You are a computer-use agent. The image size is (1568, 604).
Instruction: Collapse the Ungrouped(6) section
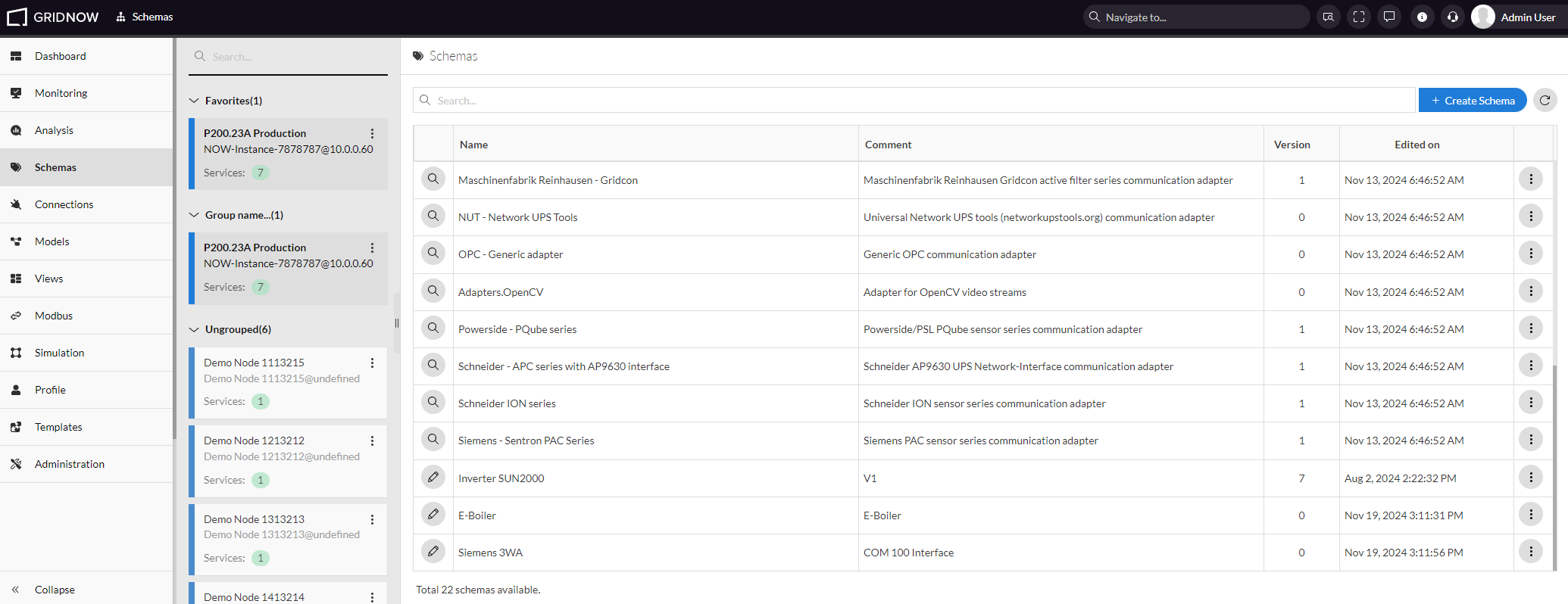(x=194, y=329)
